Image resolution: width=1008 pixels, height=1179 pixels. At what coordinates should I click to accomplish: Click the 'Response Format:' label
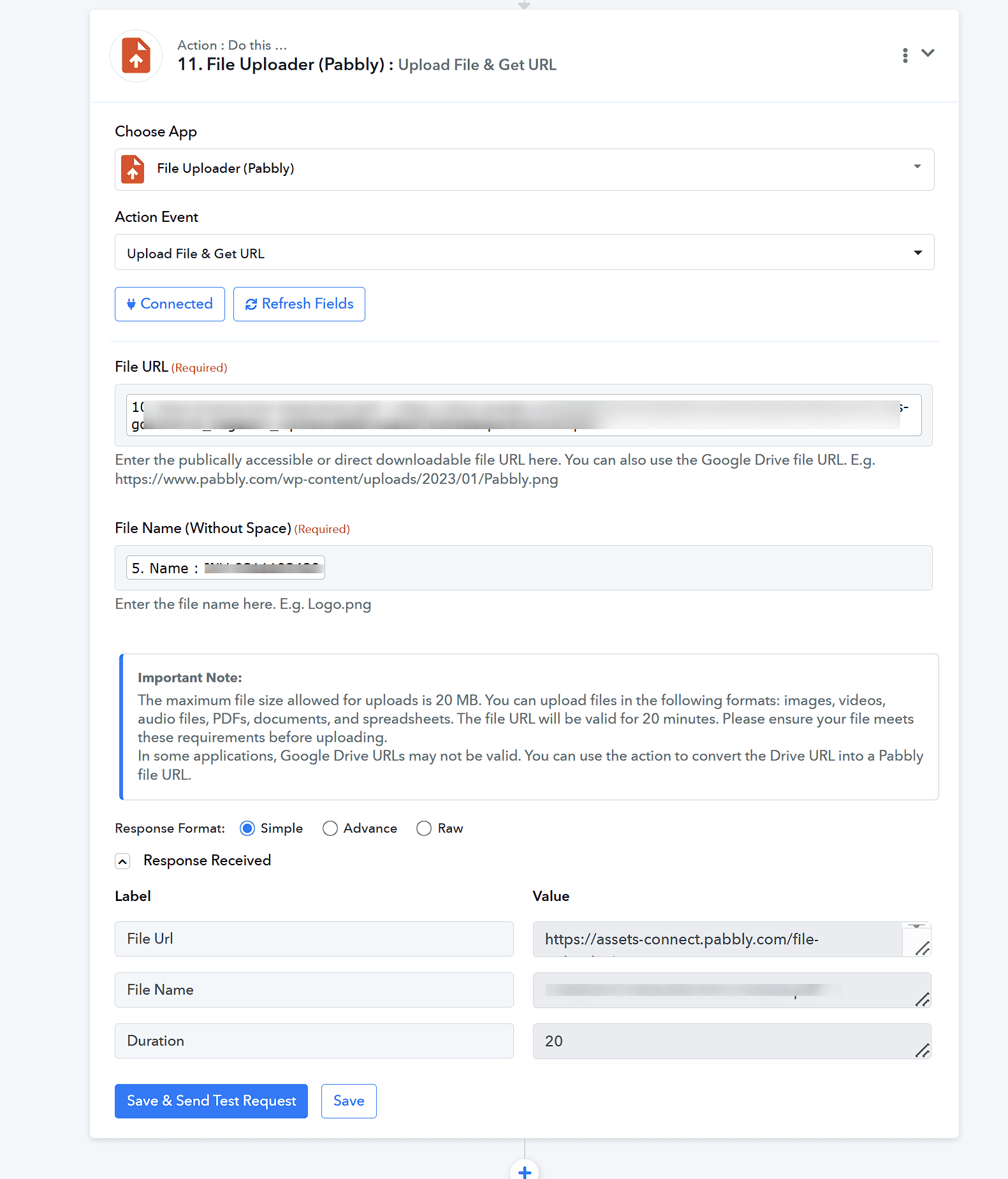(x=170, y=829)
